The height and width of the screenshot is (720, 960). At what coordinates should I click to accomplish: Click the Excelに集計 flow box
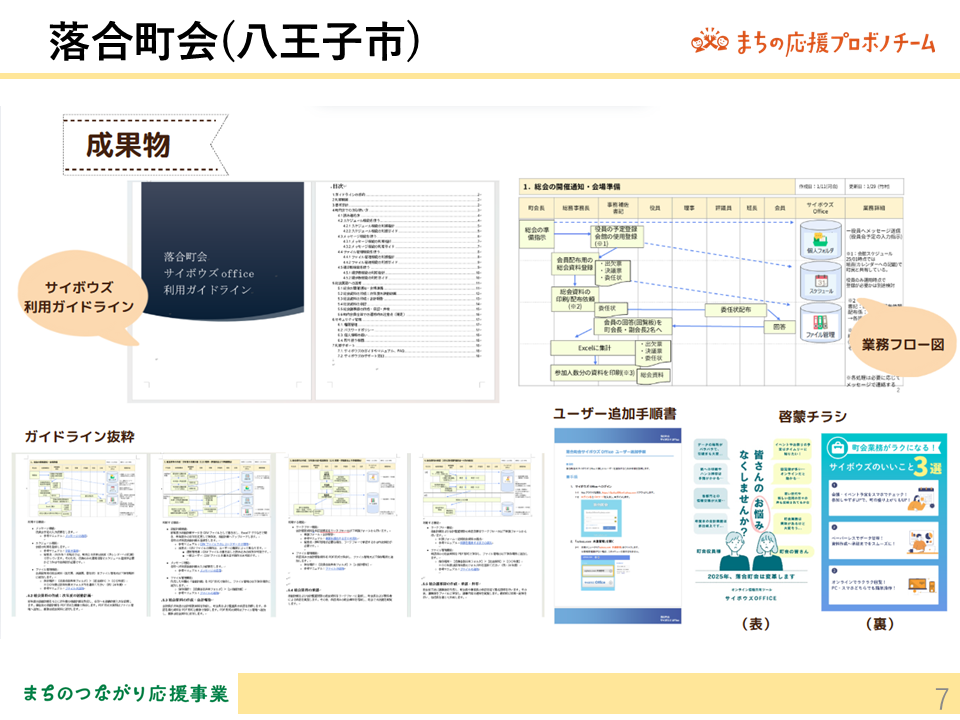(594, 348)
